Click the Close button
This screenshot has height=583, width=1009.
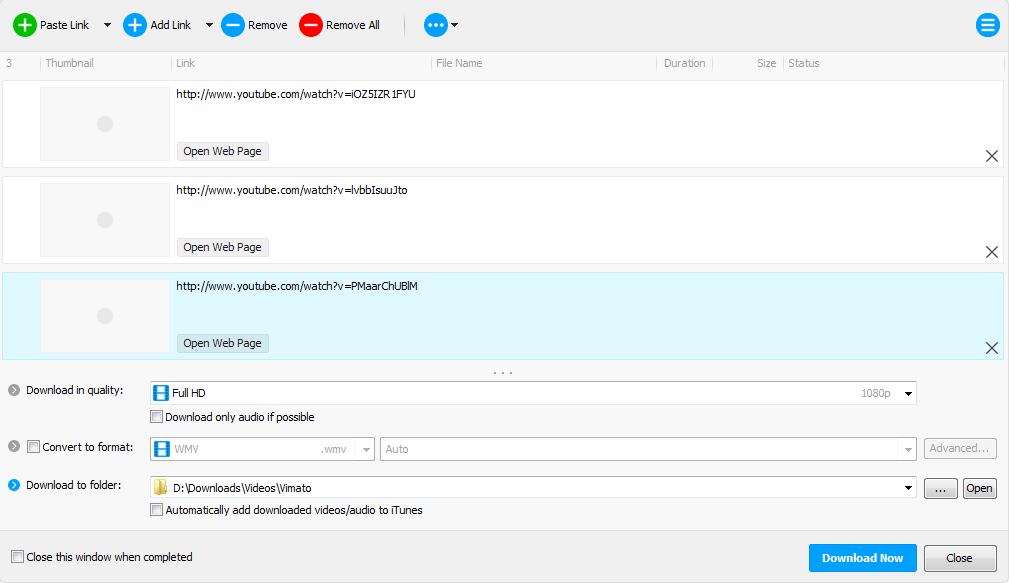click(959, 558)
